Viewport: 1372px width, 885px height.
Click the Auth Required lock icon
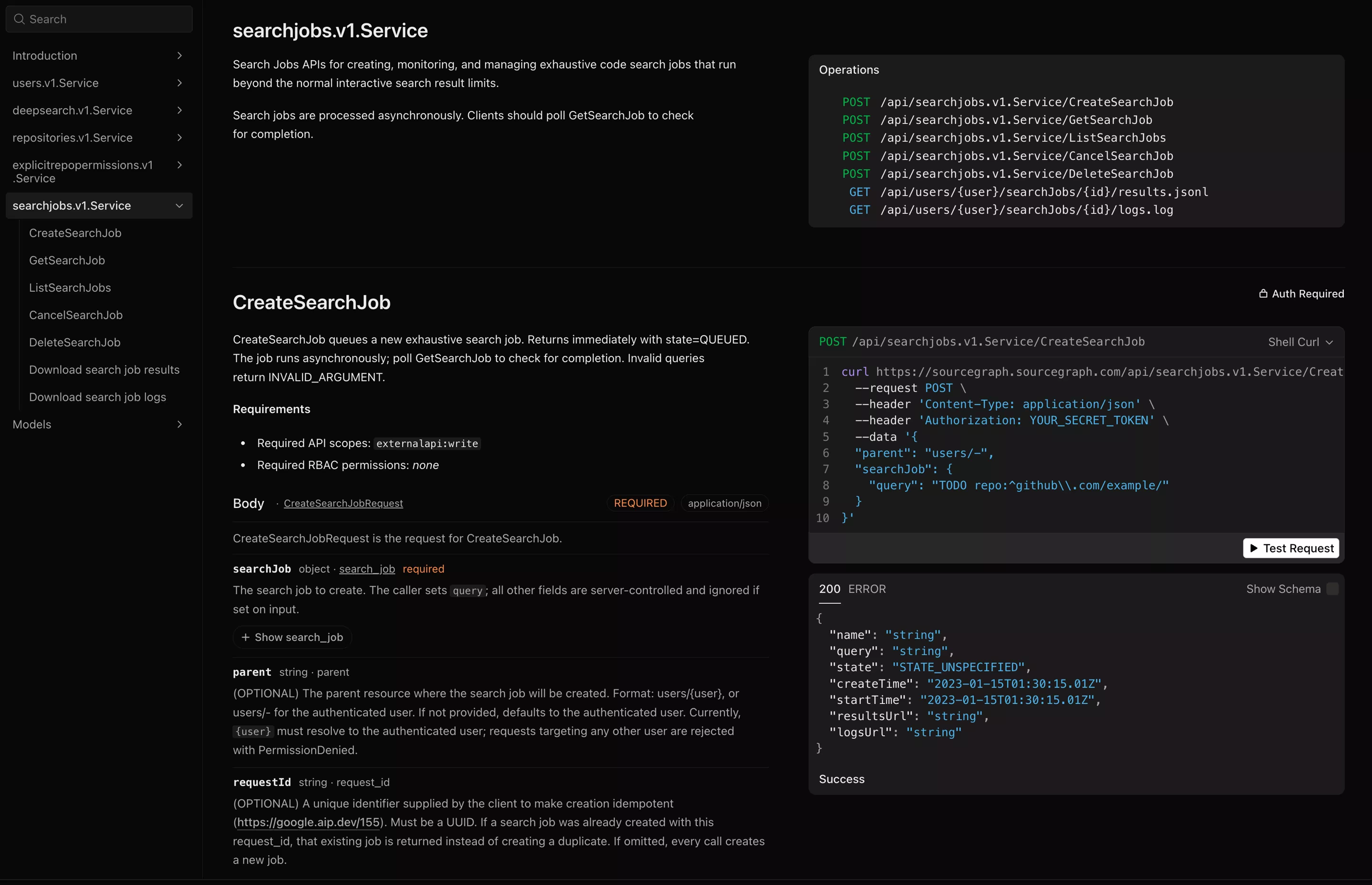1263,294
